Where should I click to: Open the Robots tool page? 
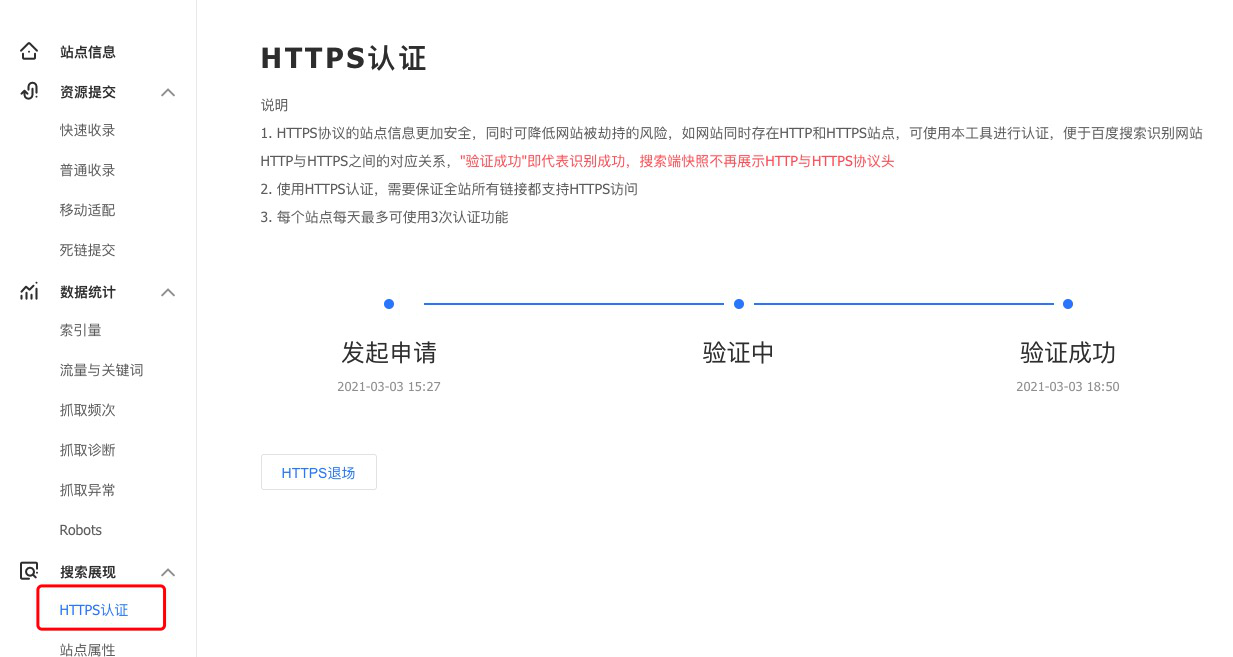(80, 529)
